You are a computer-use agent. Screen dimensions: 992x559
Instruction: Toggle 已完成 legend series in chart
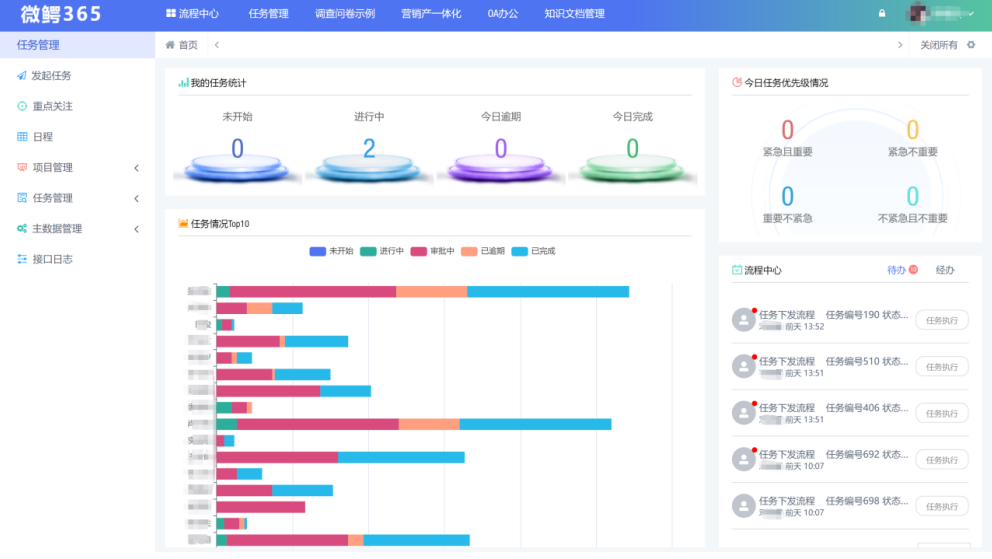(x=520, y=251)
